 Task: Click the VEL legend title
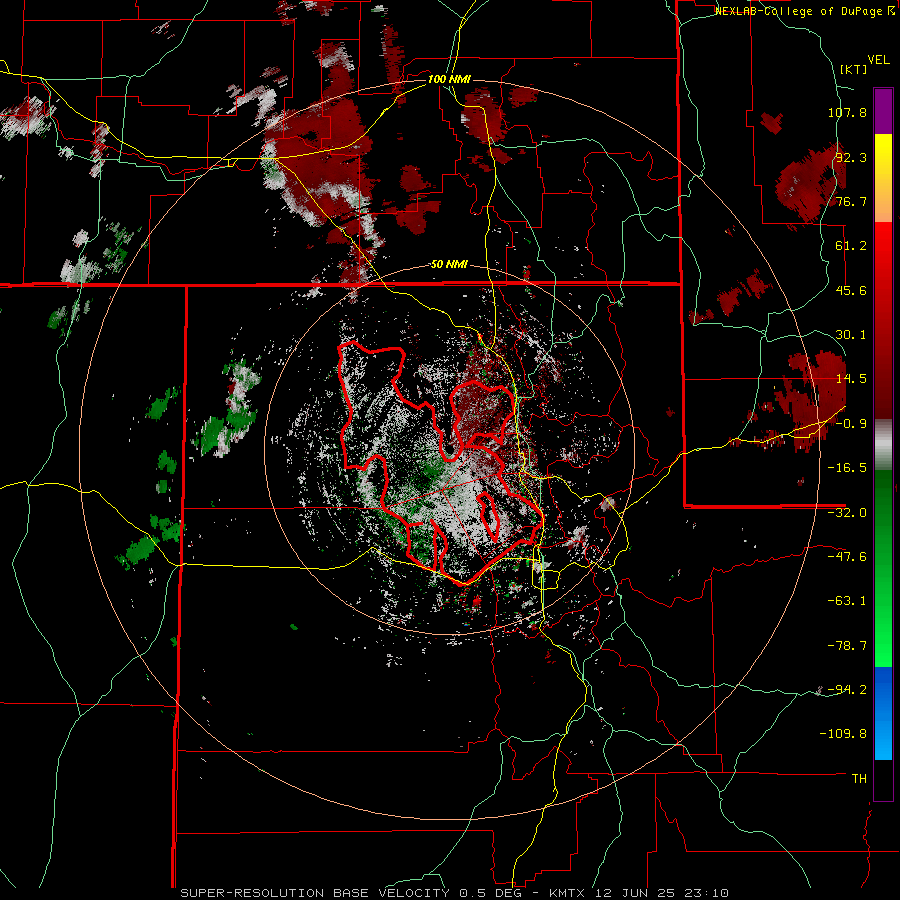(878, 60)
